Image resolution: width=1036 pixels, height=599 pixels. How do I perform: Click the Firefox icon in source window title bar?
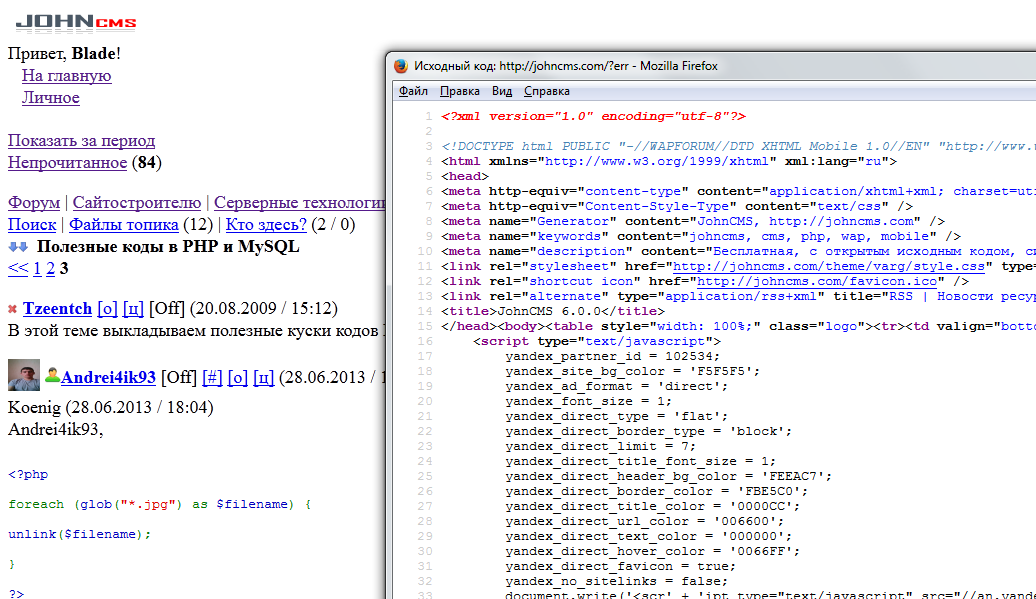(401, 66)
